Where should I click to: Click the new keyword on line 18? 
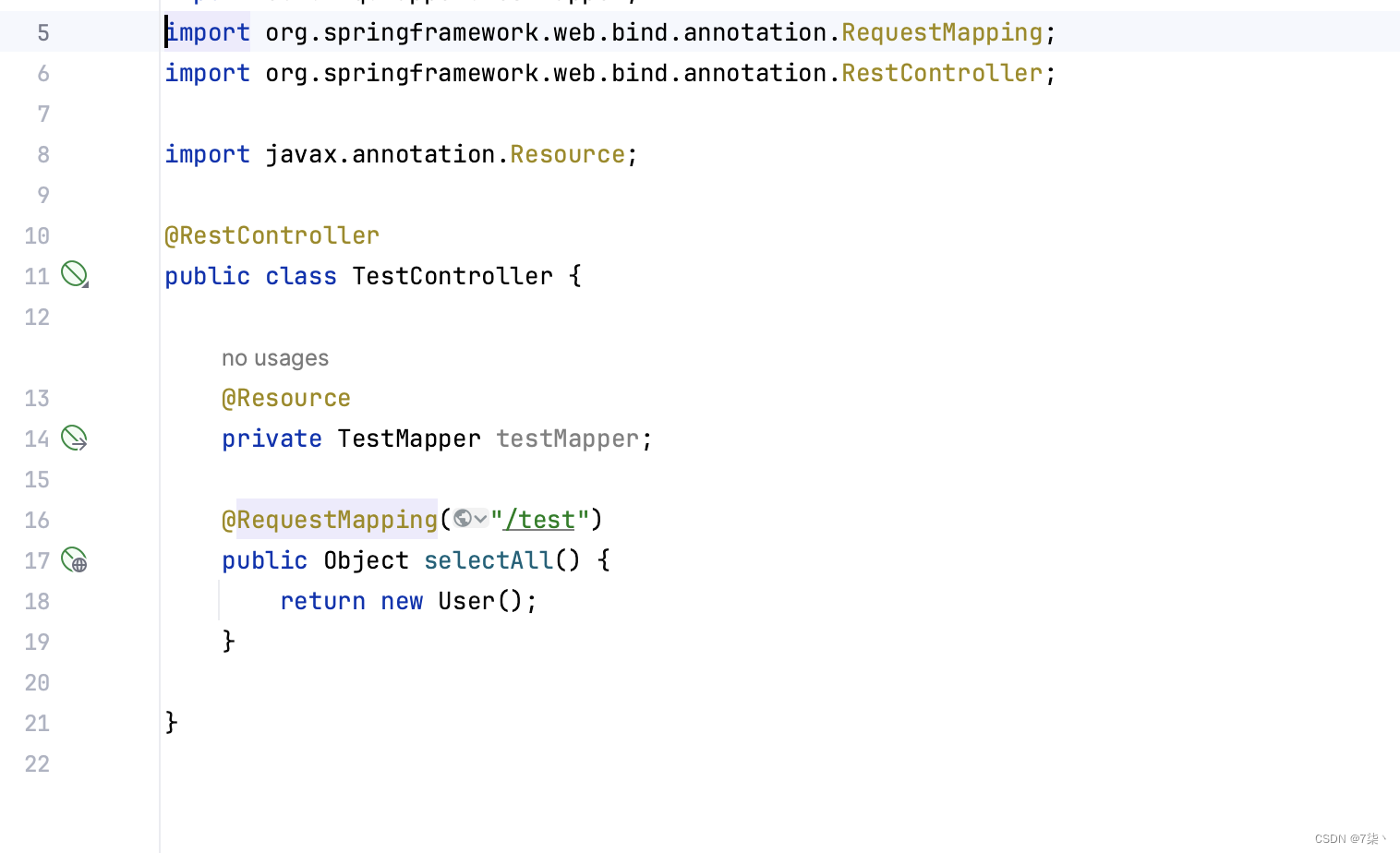click(402, 601)
